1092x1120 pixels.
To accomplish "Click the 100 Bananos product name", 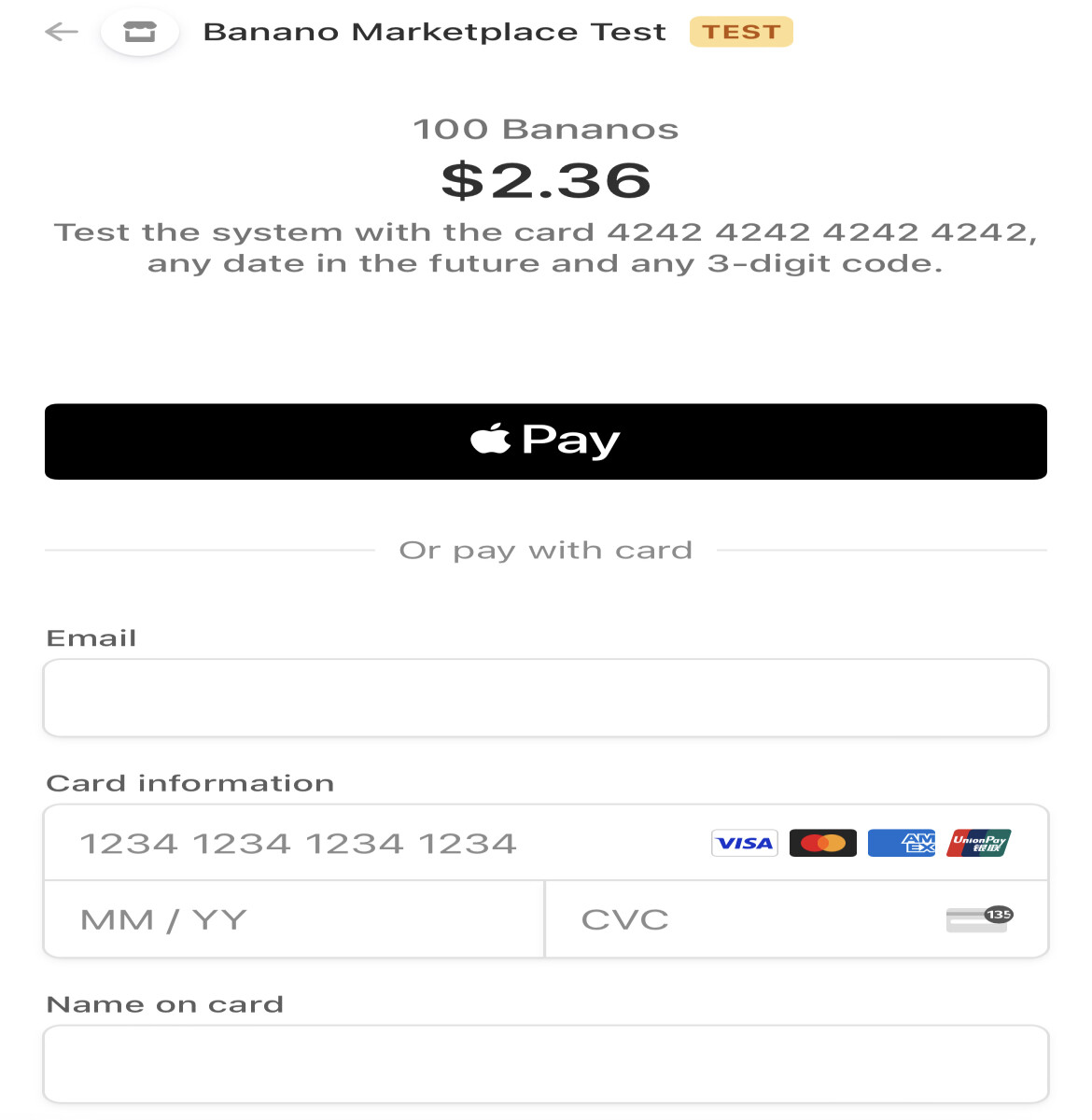I will [x=546, y=129].
